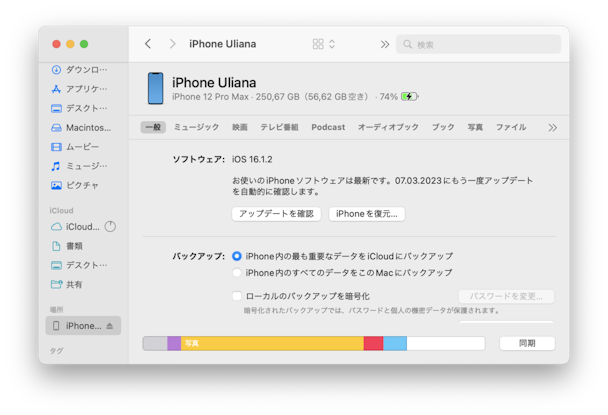Click the white free space storage segment
The height and width of the screenshot is (415, 608).
[446, 343]
